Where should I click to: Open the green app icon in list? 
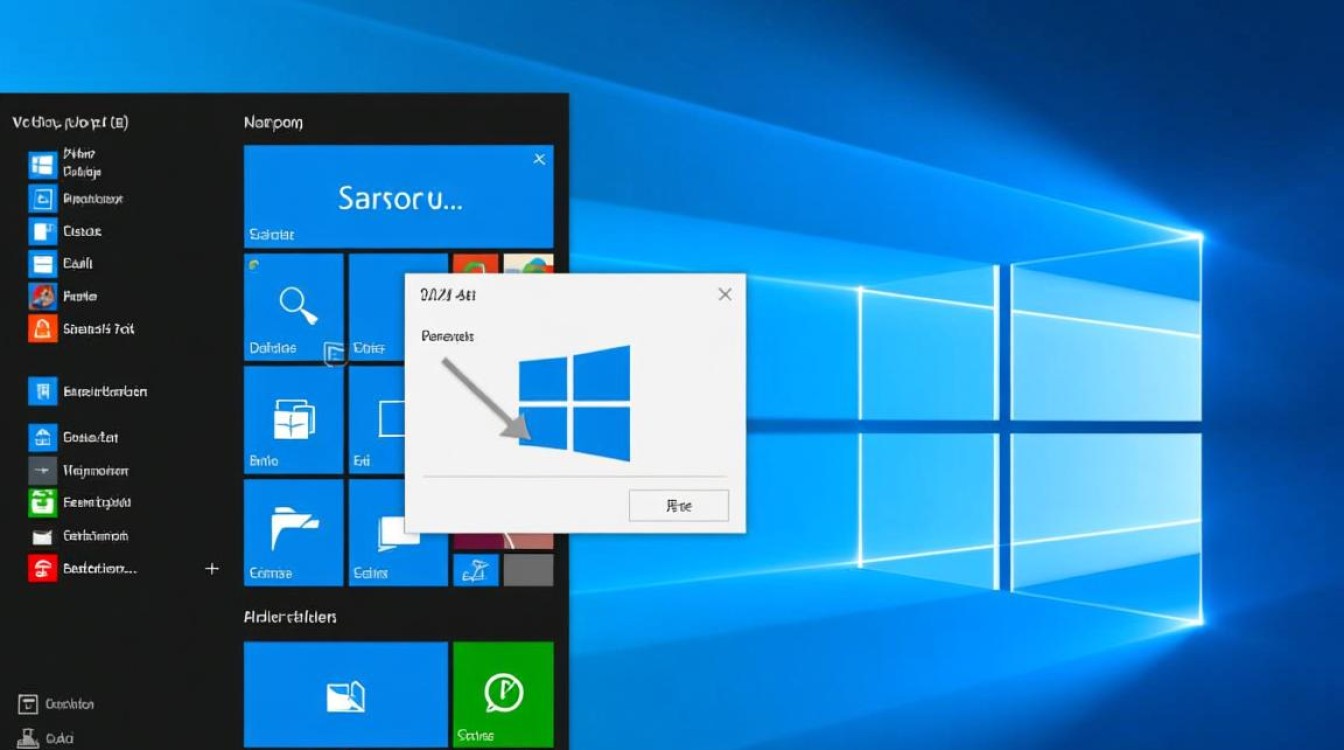(43, 503)
